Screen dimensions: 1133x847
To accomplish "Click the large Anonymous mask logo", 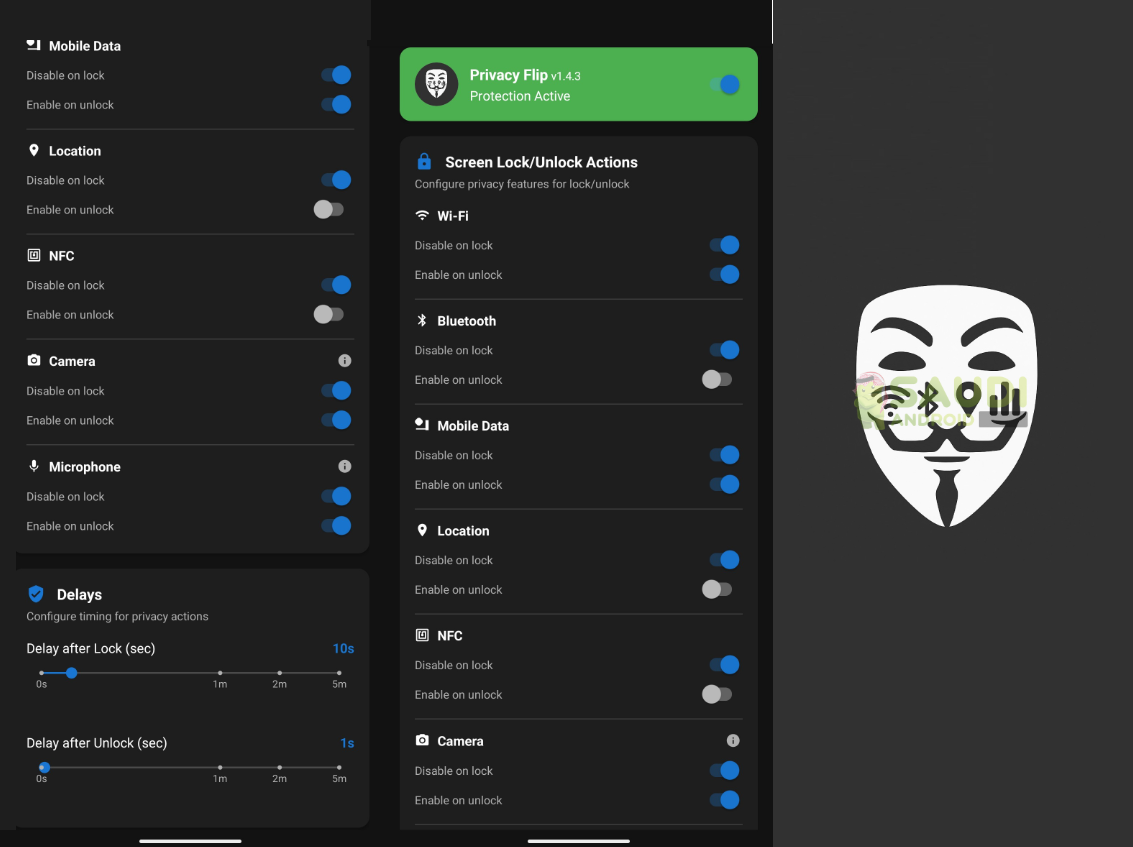I will click(x=946, y=405).
